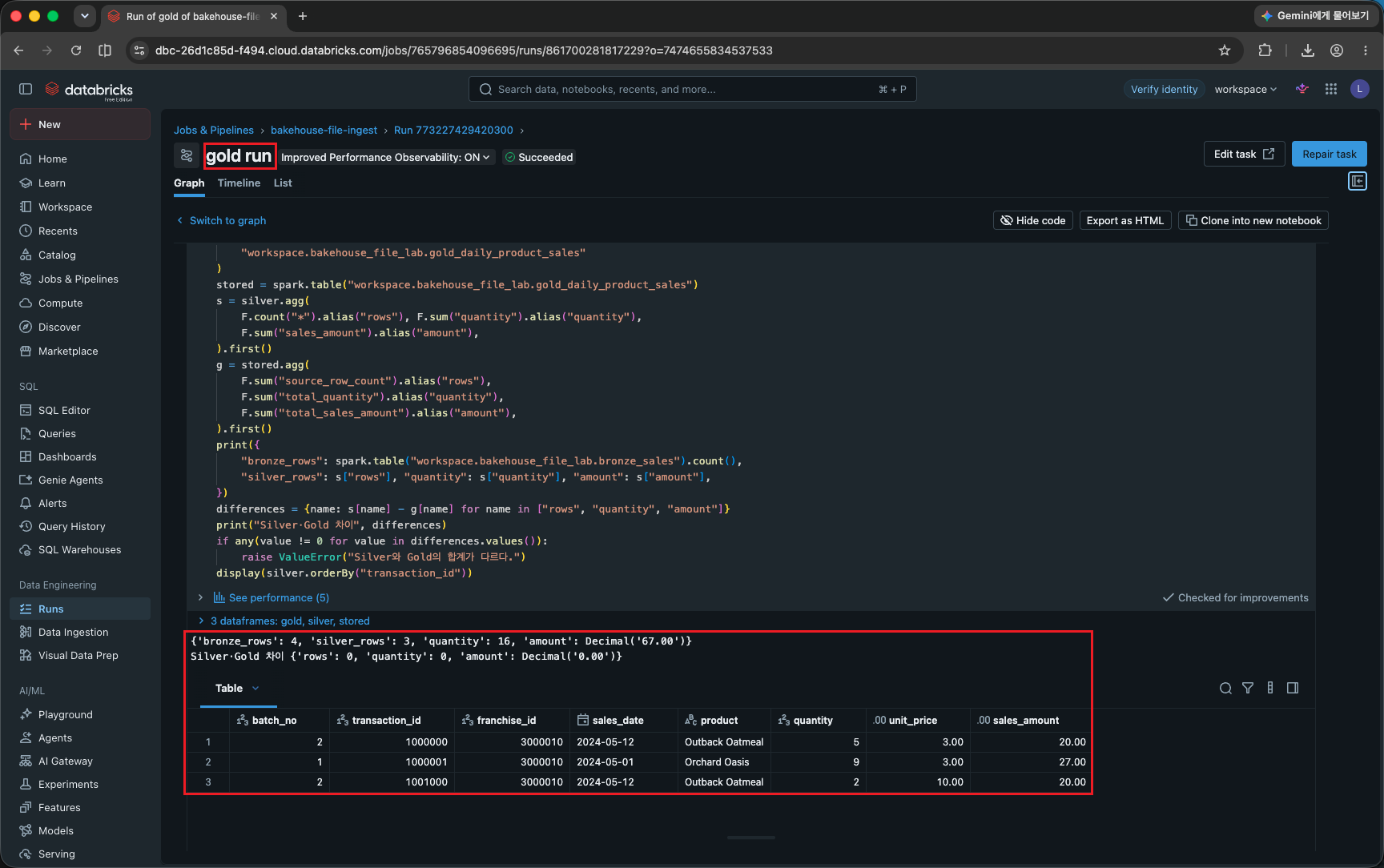Follow the Switch to graph link
This screenshot has height=868, width=1384.
pos(221,220)
